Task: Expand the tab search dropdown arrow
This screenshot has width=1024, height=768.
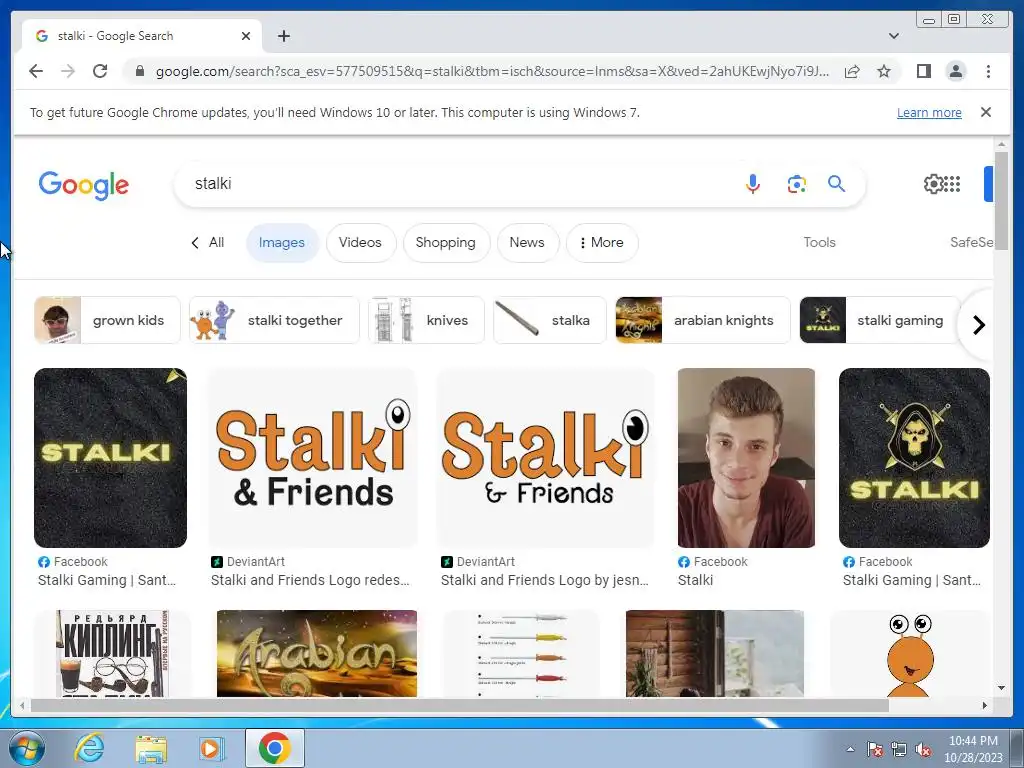Action: (x=893, y=36)
